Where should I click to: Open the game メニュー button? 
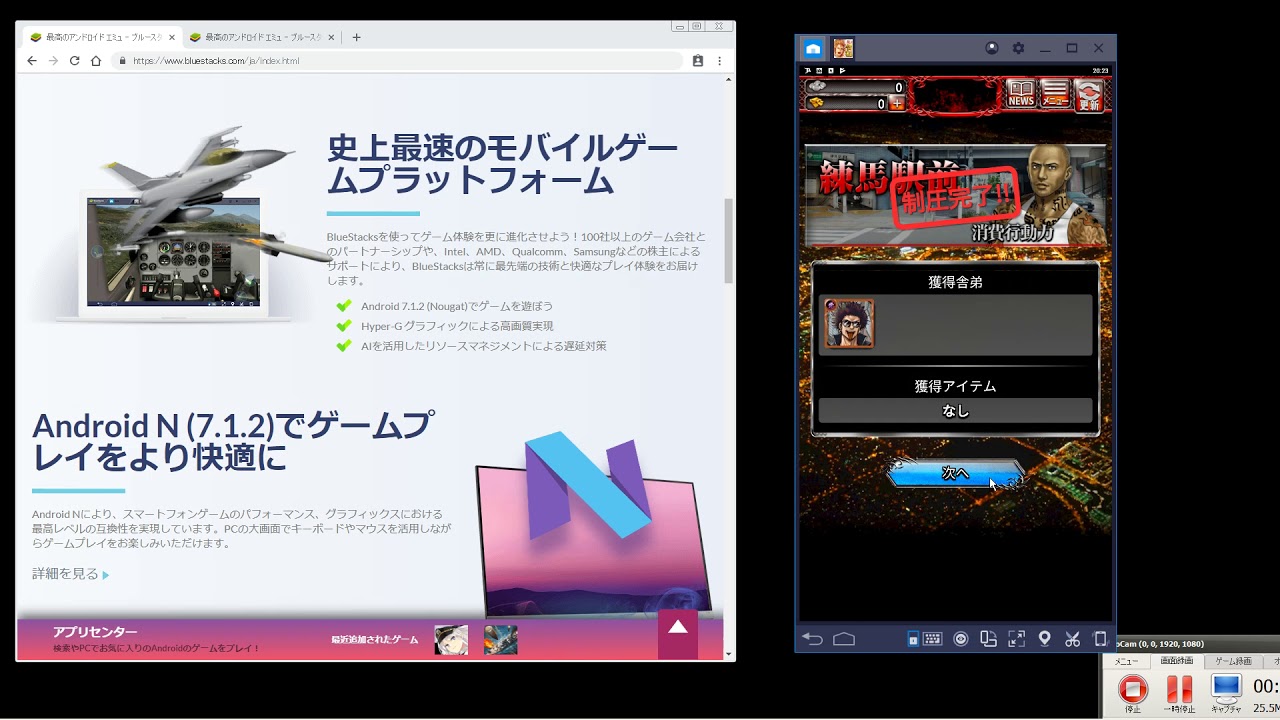1055,94
